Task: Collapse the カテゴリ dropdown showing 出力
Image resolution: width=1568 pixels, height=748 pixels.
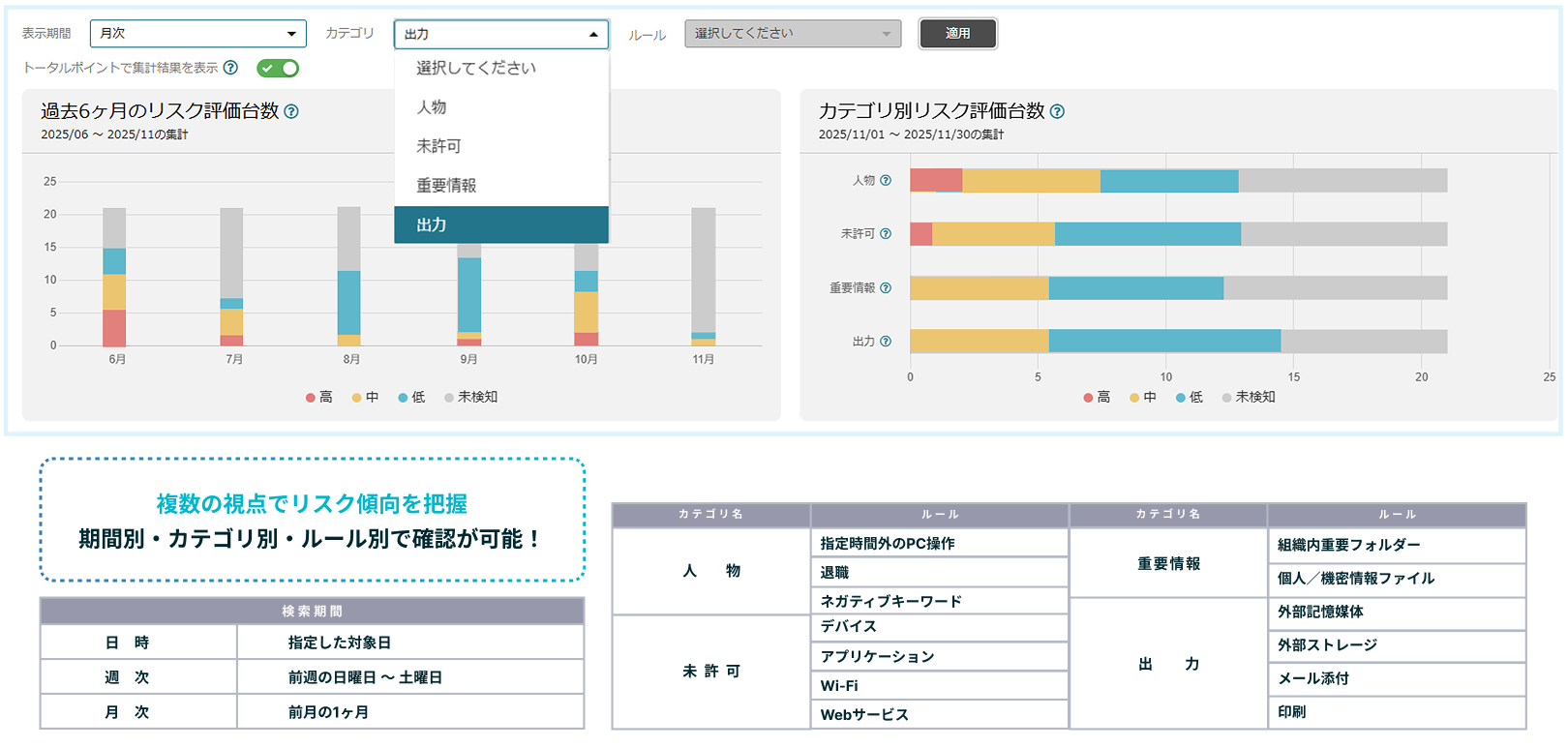Action: tap(501, 34)
